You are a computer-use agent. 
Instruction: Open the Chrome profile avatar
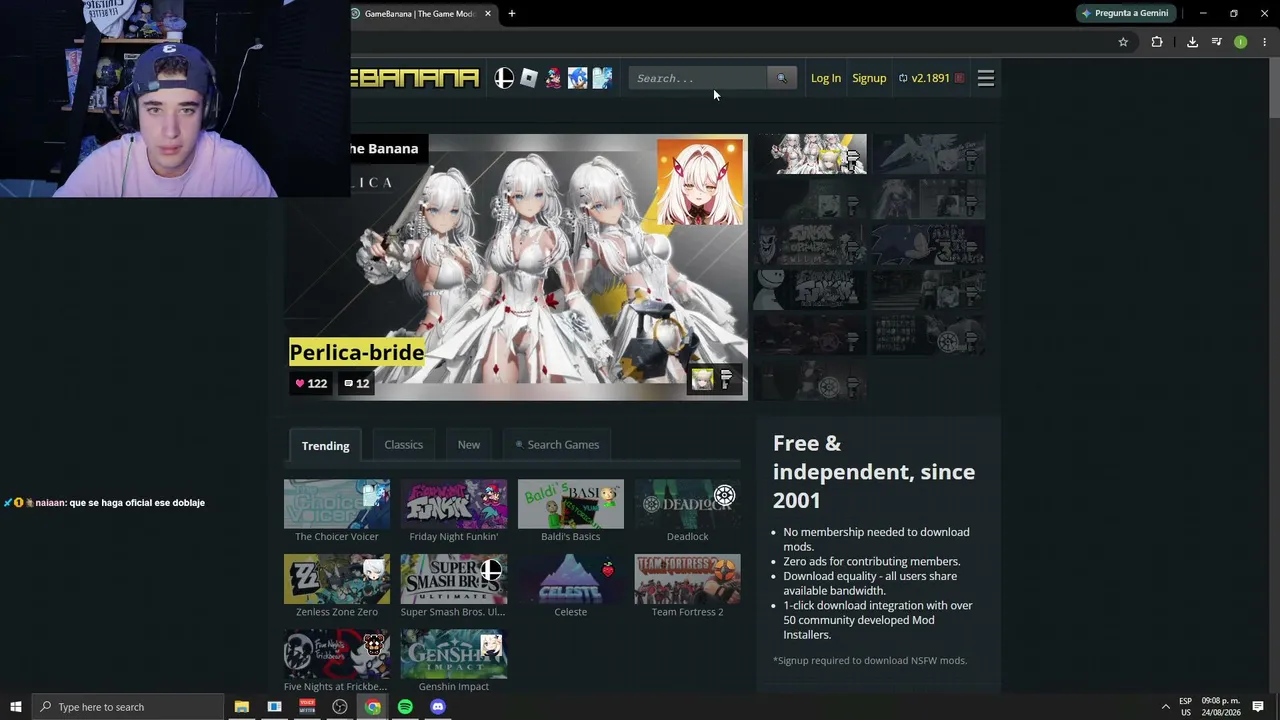click(1240, 42)
